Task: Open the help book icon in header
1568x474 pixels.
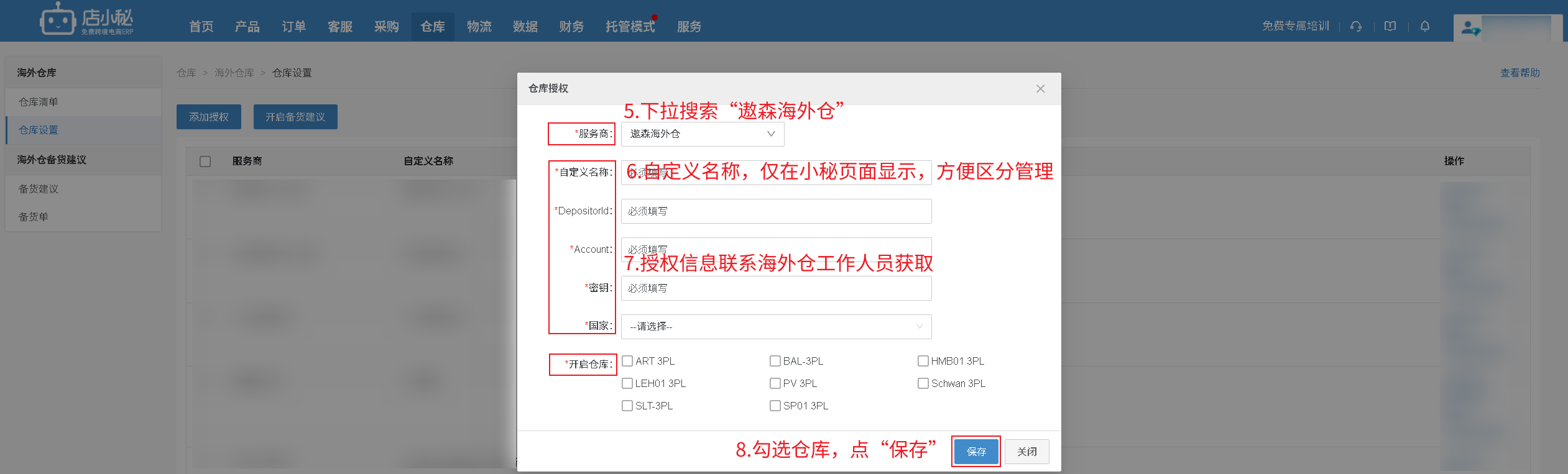Action: coord(1390,26)
